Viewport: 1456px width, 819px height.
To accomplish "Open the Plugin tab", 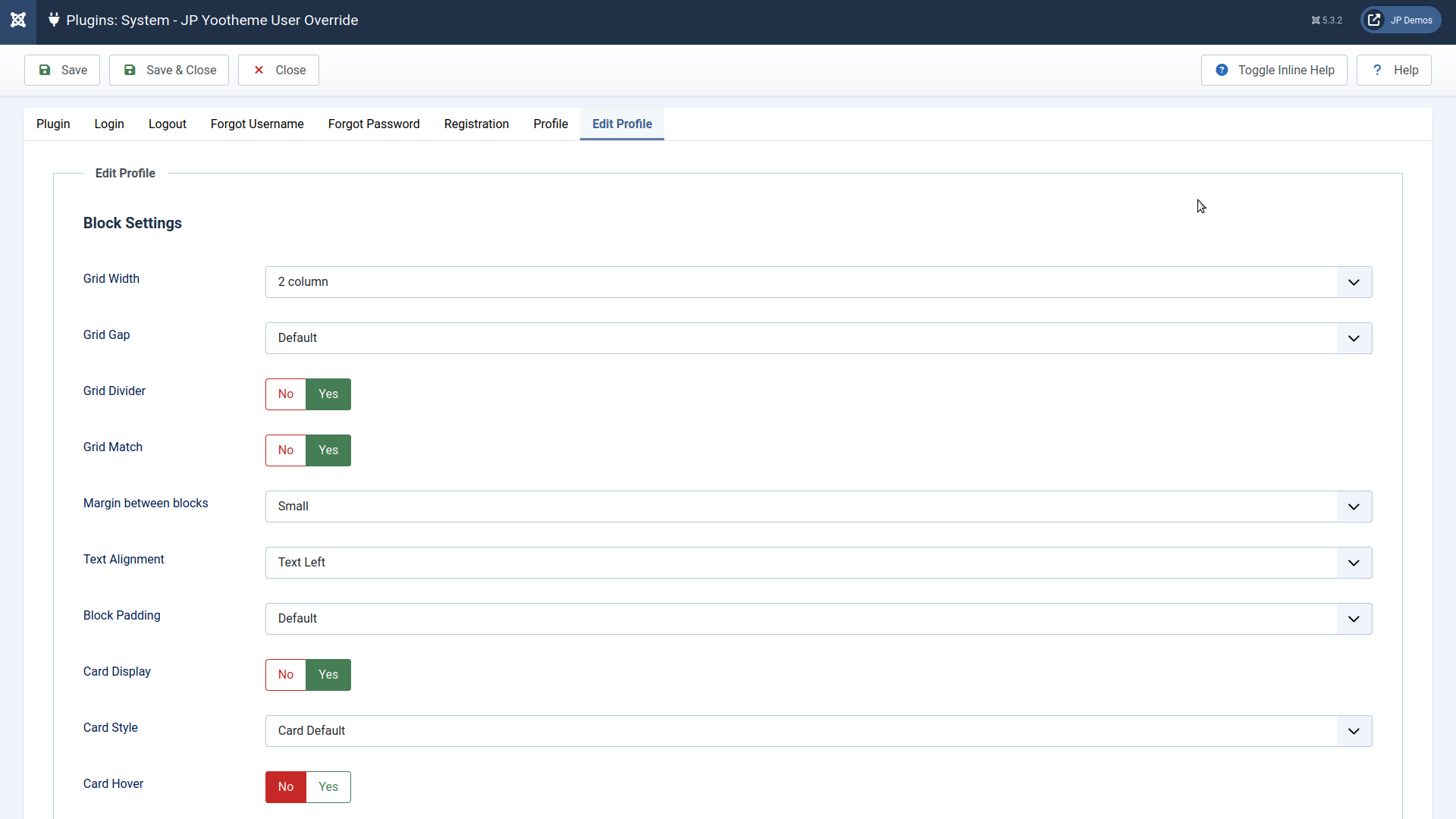I will click(x=53, y=124).
